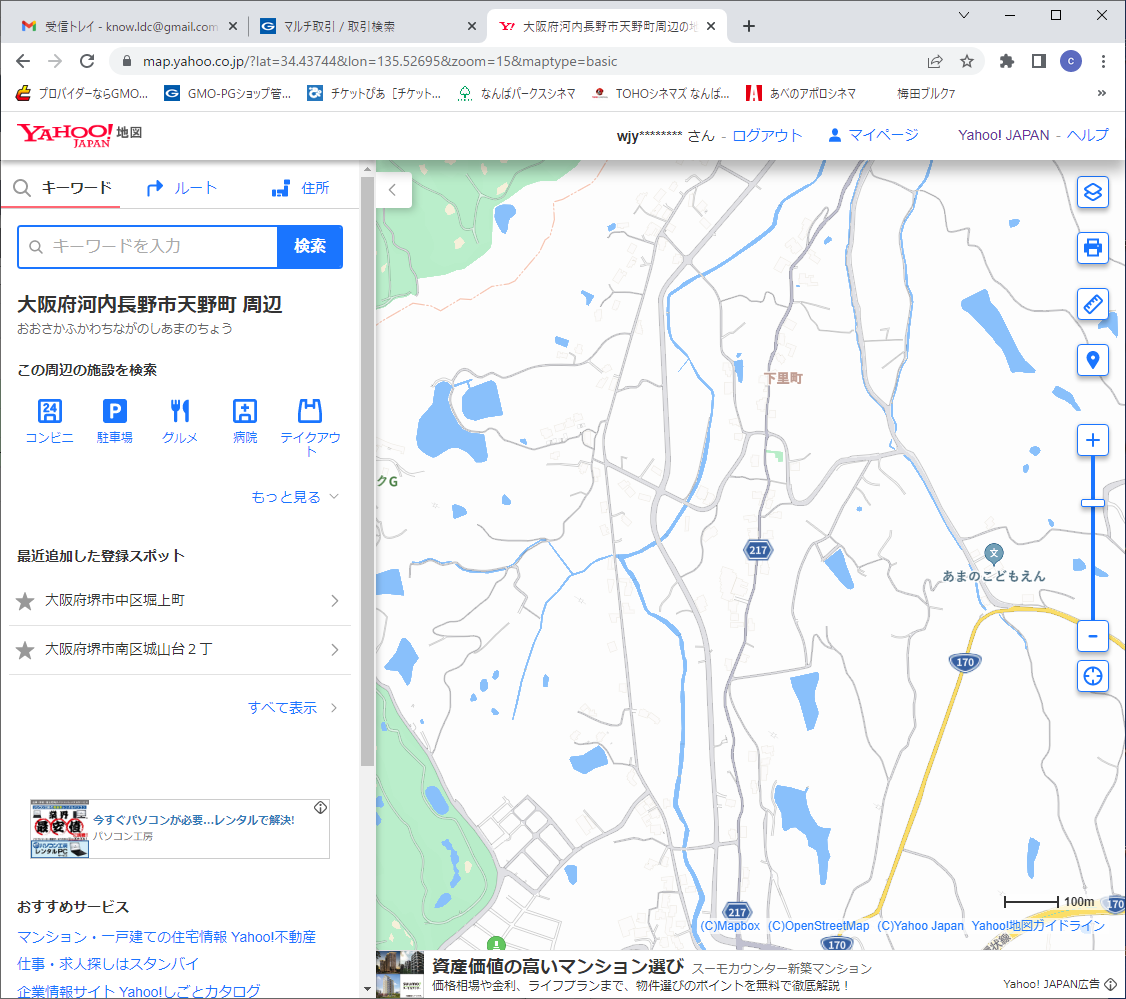The height and width of the screenshot is (999, 1126).
Task: Center map on current location
Action: point(1093,676)
